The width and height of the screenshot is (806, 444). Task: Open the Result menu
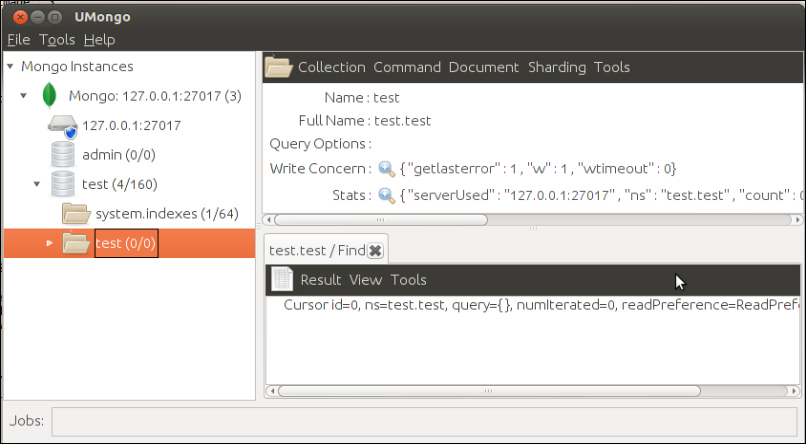(x=321, y=280)
